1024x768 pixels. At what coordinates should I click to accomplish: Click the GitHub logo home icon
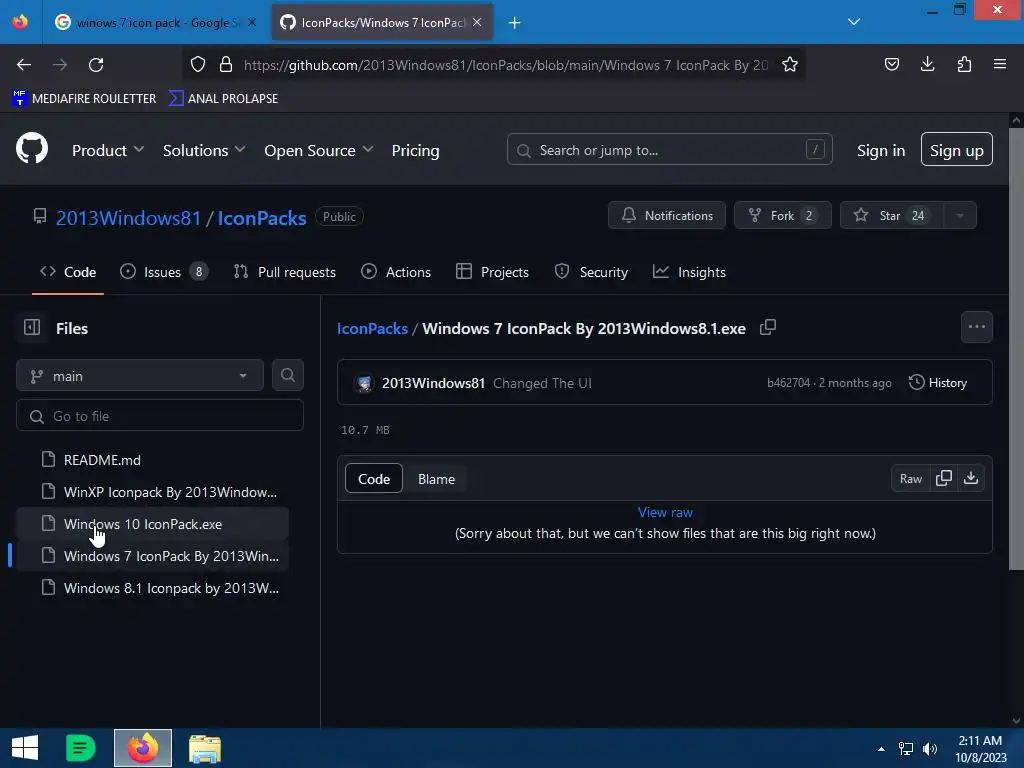(x=31, y=149)
